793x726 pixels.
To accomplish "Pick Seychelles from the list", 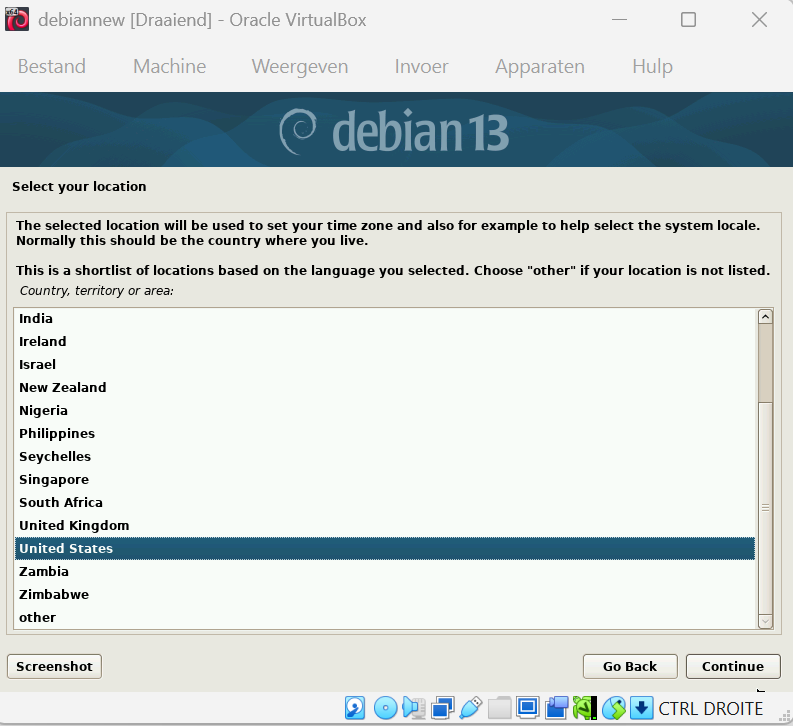I will click(384, 457).
